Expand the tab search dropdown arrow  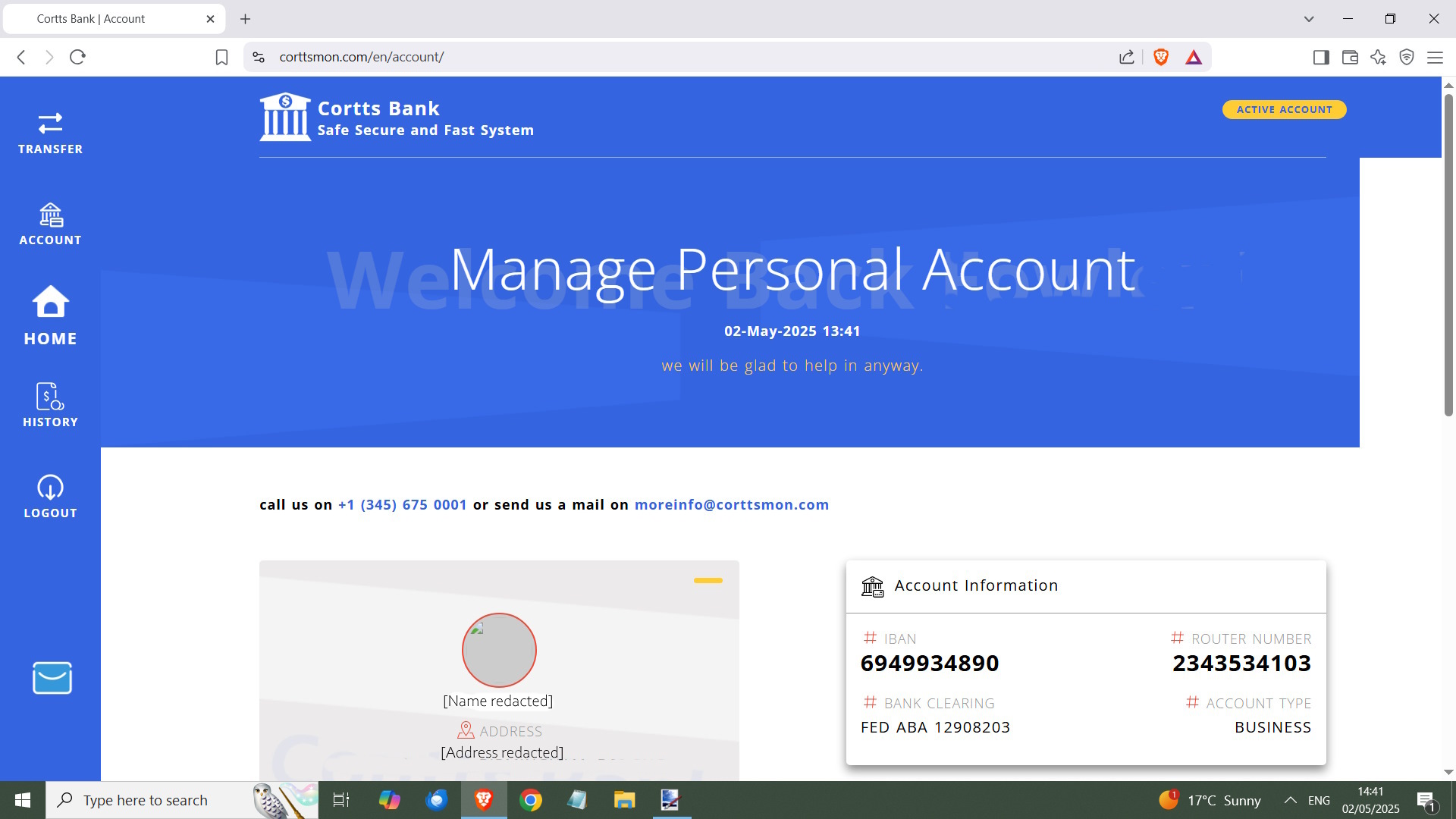coord(1309,19)
